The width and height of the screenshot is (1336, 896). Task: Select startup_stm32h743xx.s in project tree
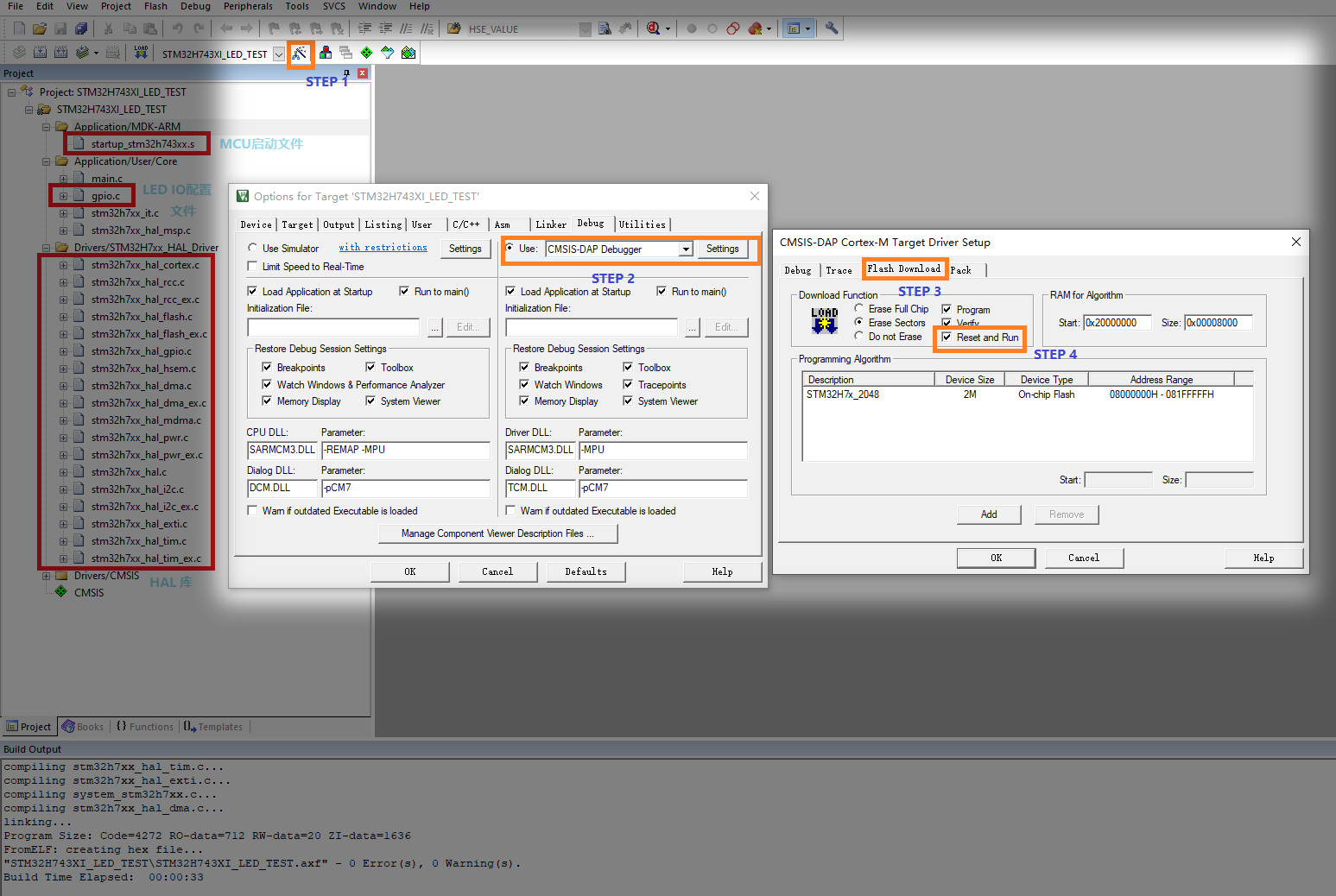point(142,144)
